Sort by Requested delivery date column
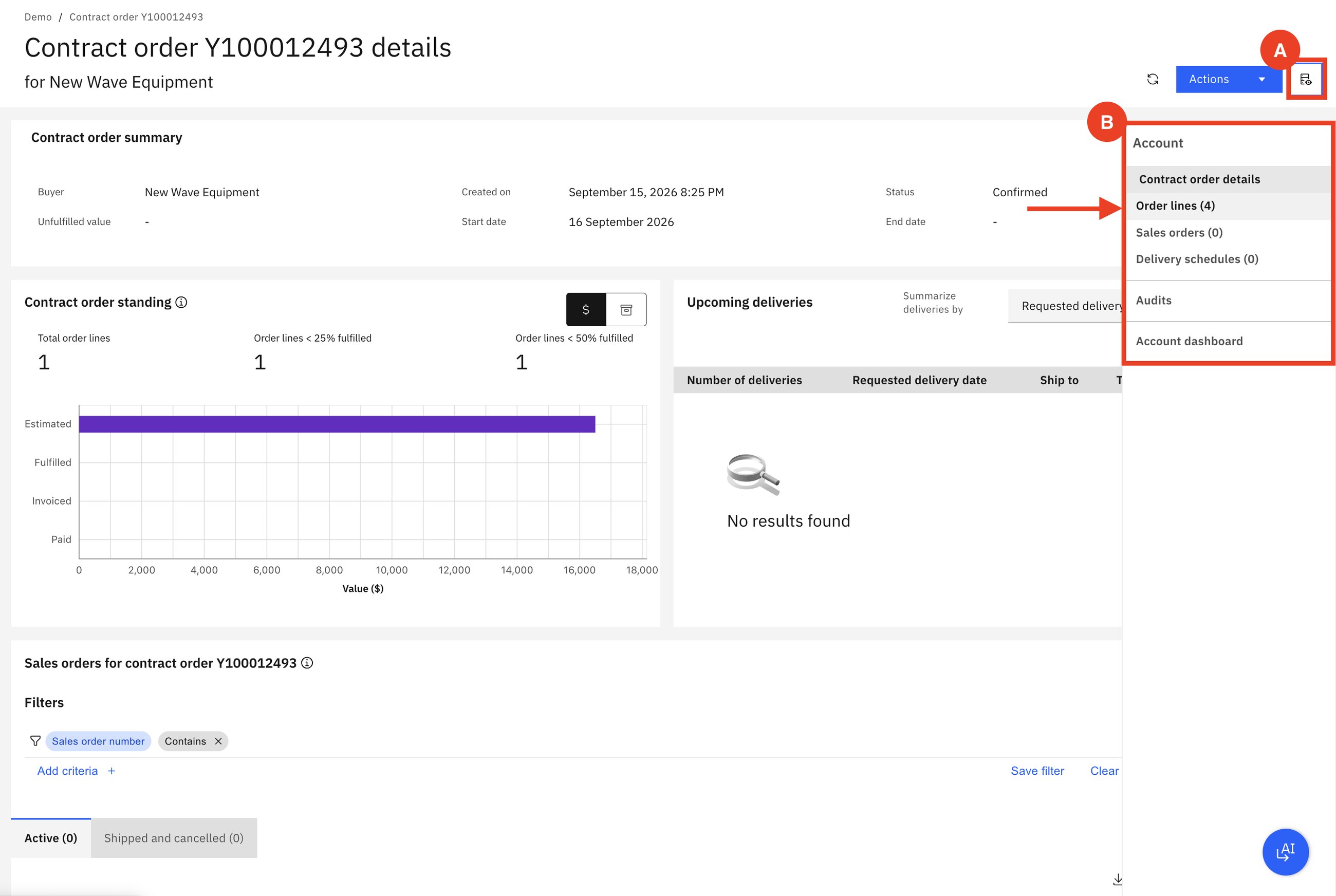1336x896 pixels. (x=919, y=380)
